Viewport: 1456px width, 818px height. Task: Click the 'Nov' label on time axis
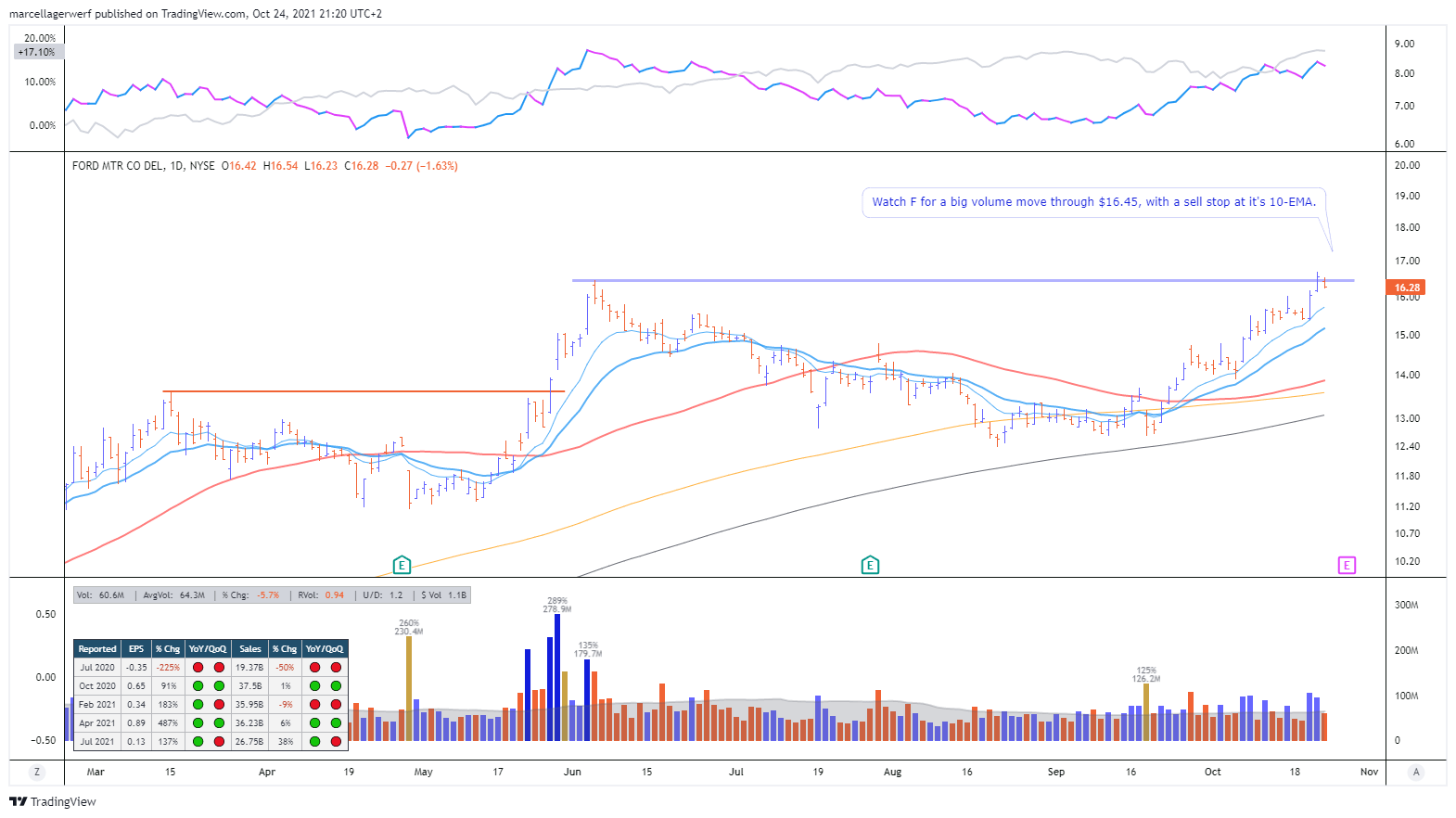pyautogui.click(x=1370, y=772)
